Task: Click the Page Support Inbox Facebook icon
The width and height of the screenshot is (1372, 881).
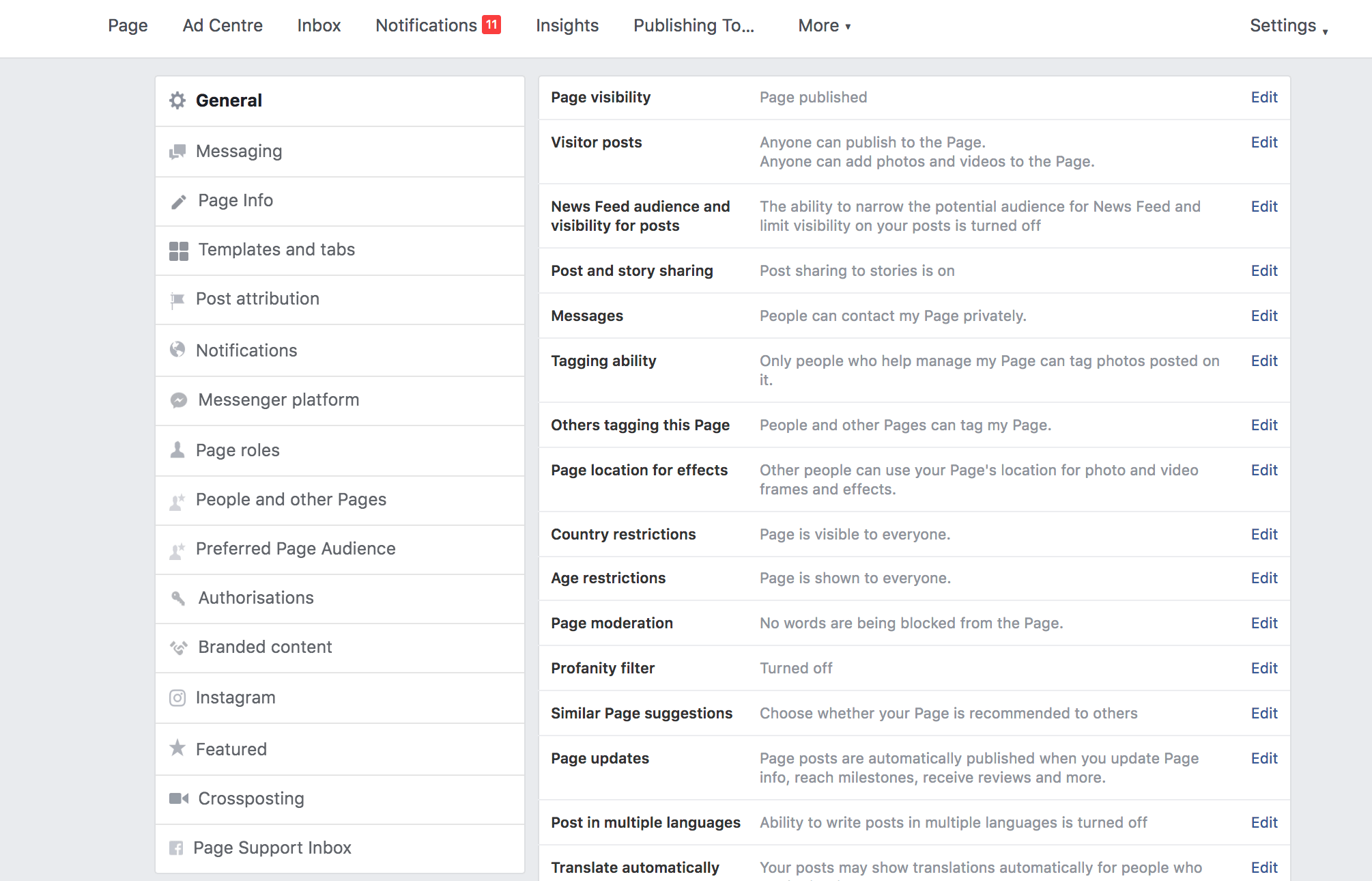Action: point(176,848)
